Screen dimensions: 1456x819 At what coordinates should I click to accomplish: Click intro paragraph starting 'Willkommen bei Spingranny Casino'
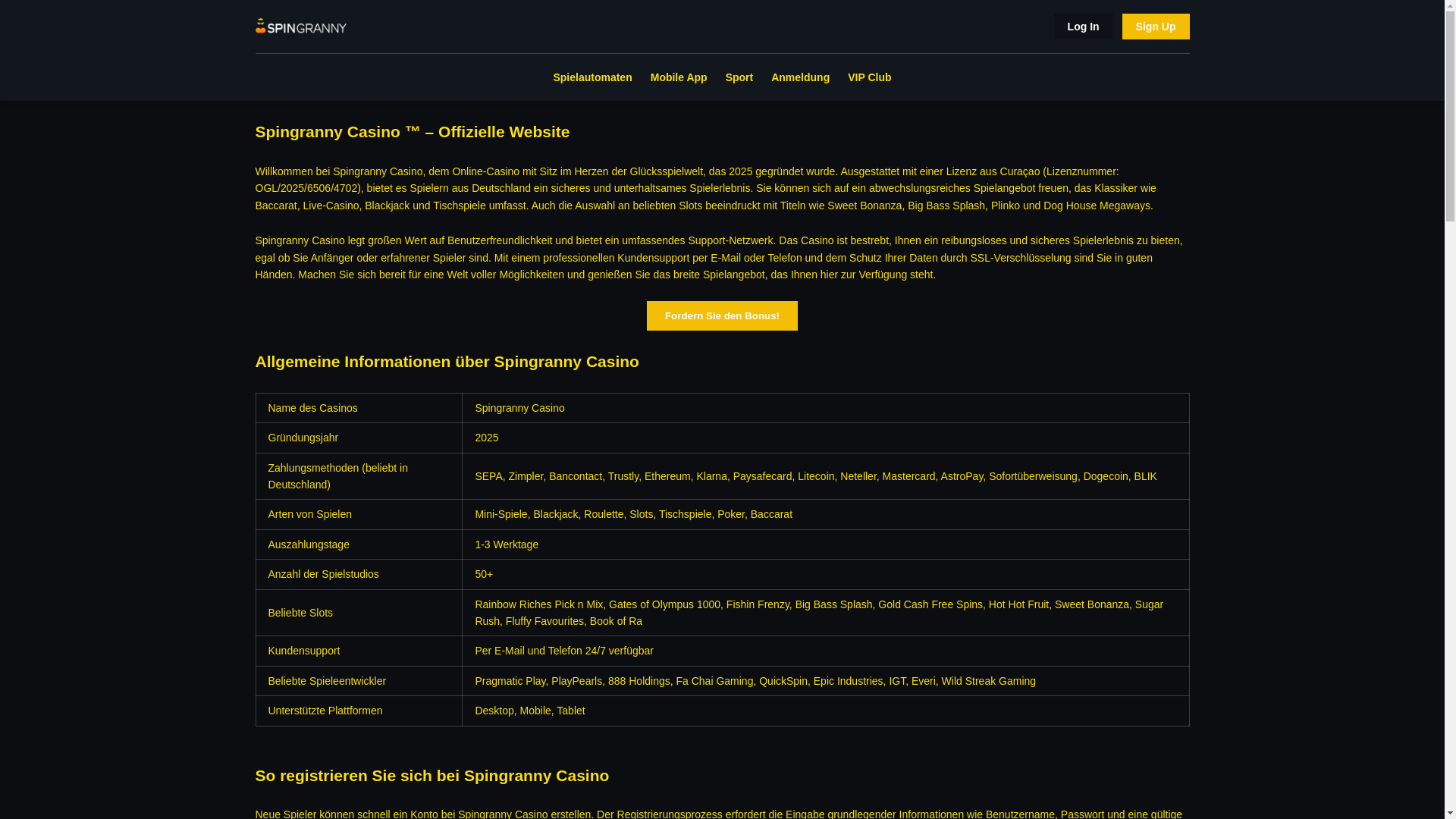[x=705, y=188]
